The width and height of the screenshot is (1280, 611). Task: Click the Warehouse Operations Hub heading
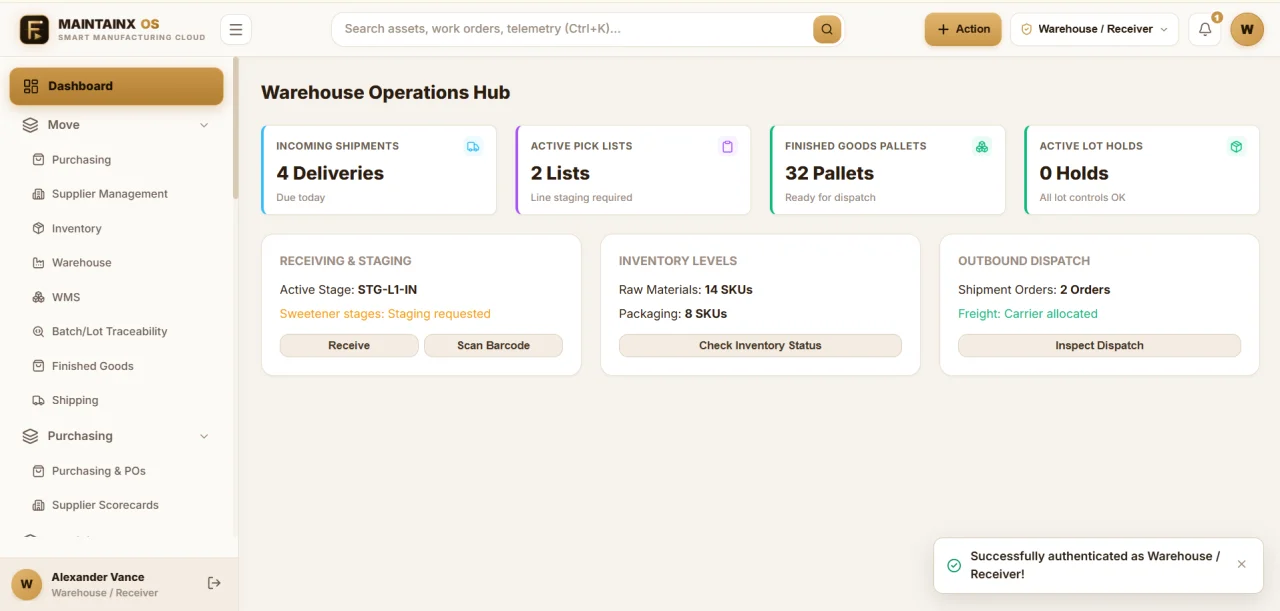pyautogui.click(x=386, y=93)
